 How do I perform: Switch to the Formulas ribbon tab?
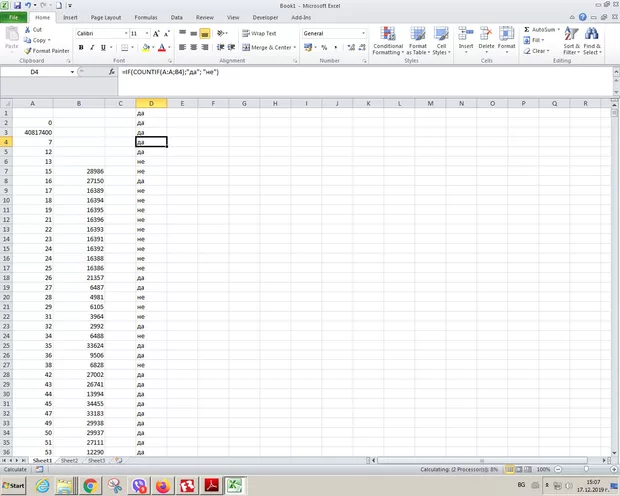(x=145, y=17)
